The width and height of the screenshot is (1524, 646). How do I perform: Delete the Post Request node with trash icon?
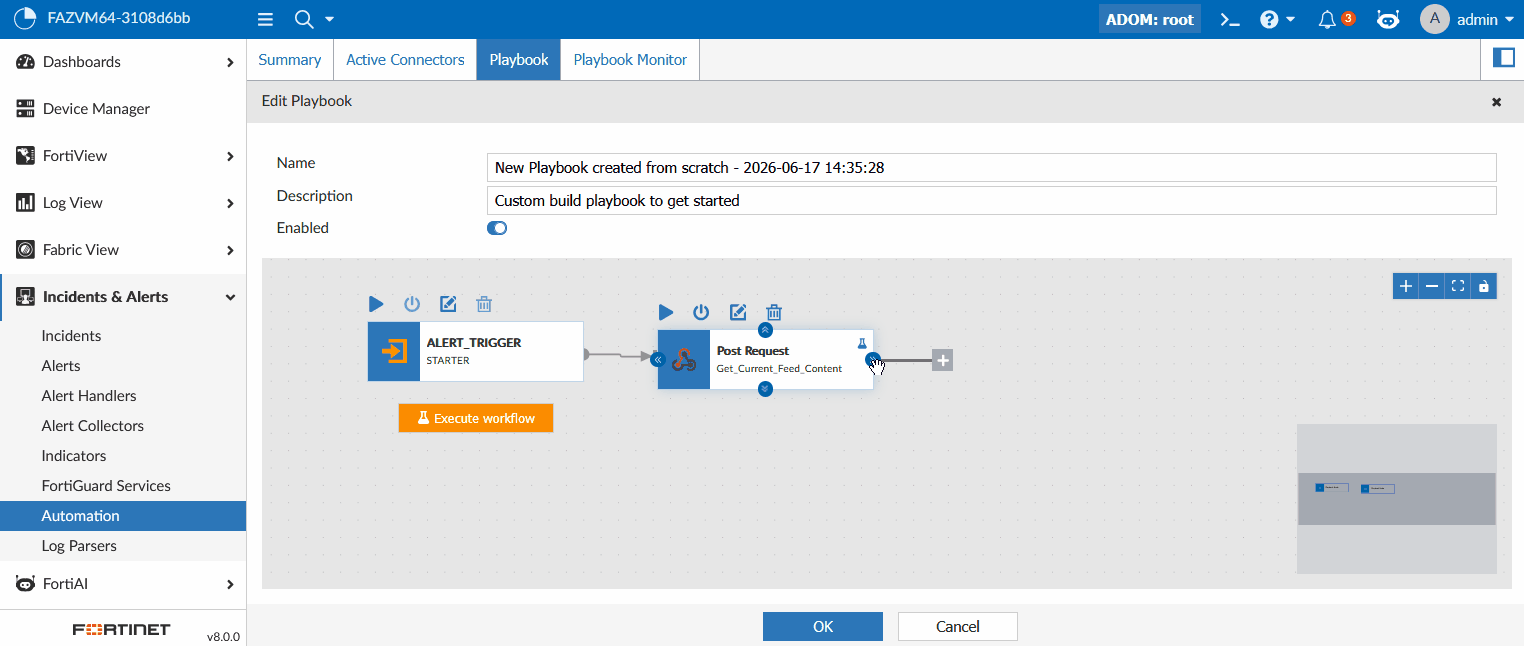[774, 312]
